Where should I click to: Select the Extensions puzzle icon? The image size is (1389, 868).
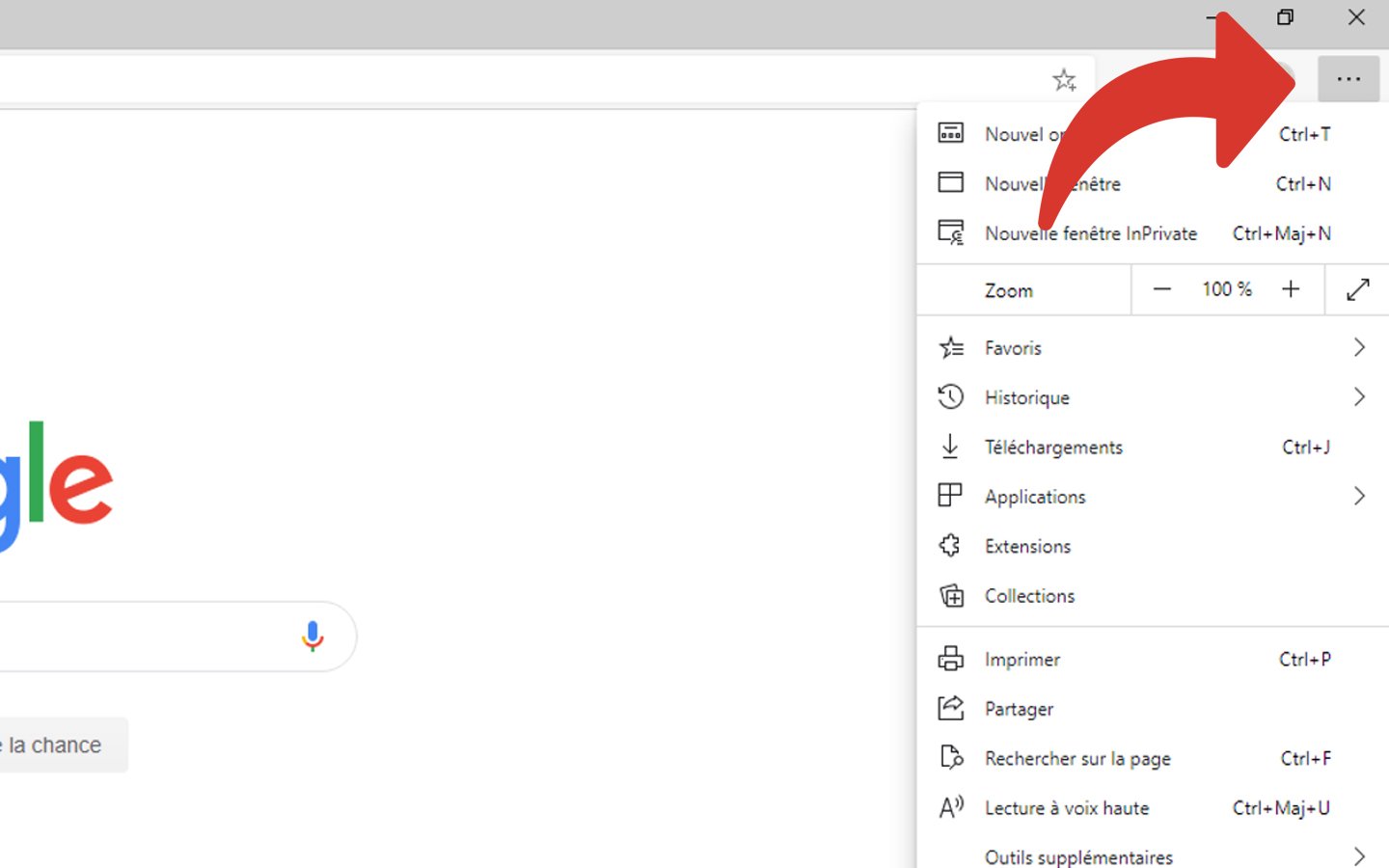coord(950,545)
